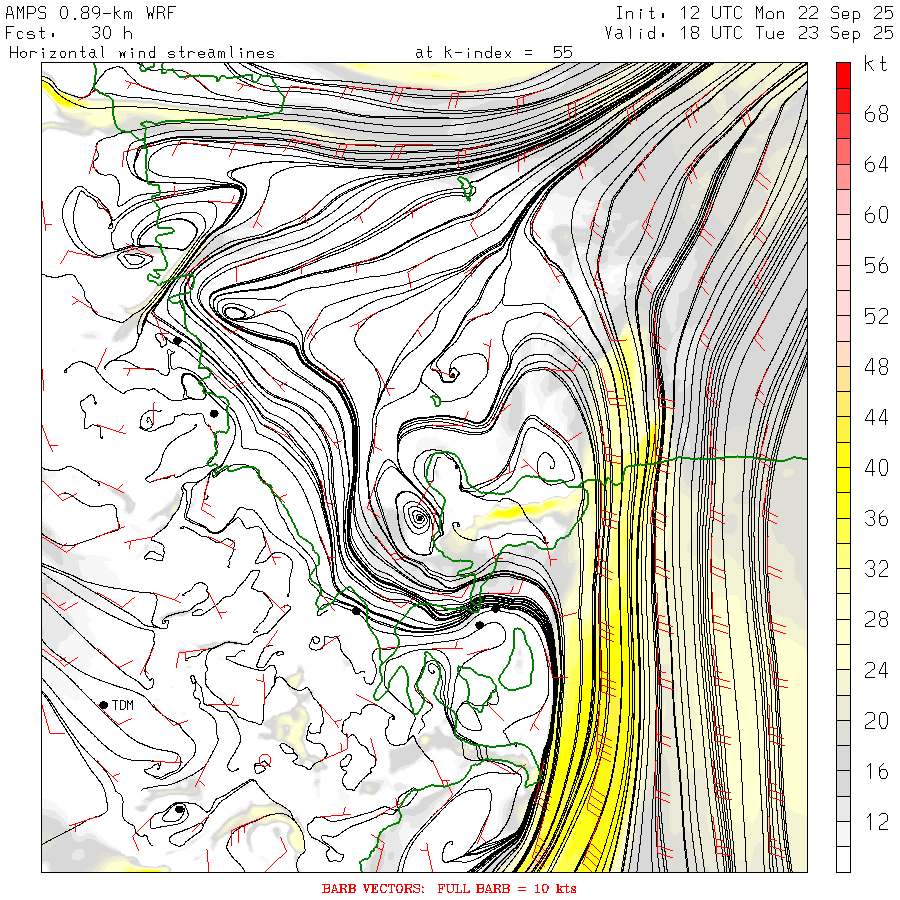This screenshot has height=900, width=900.
Task: Click the 48 legend value
Action: (876, 367)
